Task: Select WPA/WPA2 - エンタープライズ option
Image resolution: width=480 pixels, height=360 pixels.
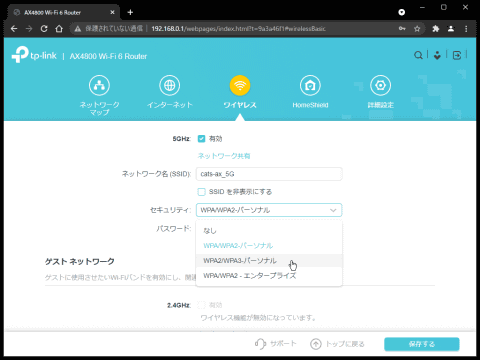Action: point(269,276)
